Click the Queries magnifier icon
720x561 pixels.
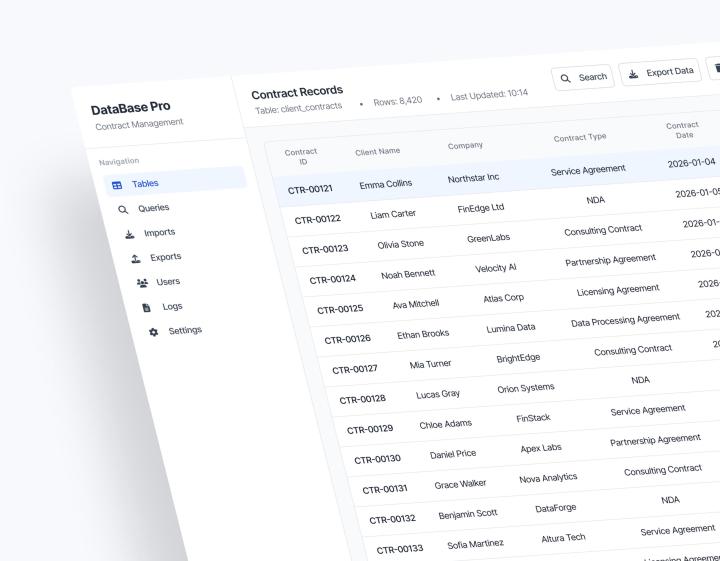123,210
